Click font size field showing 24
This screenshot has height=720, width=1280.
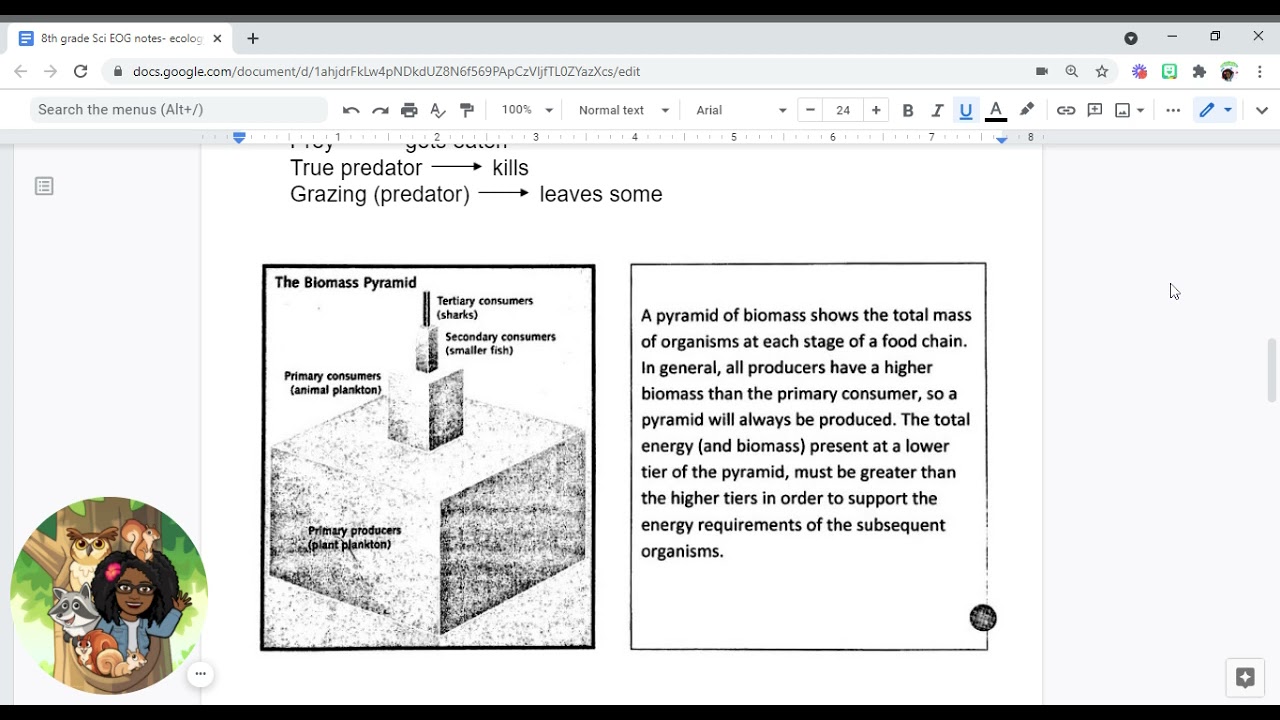pyautogui.click(x=843, y=110)
